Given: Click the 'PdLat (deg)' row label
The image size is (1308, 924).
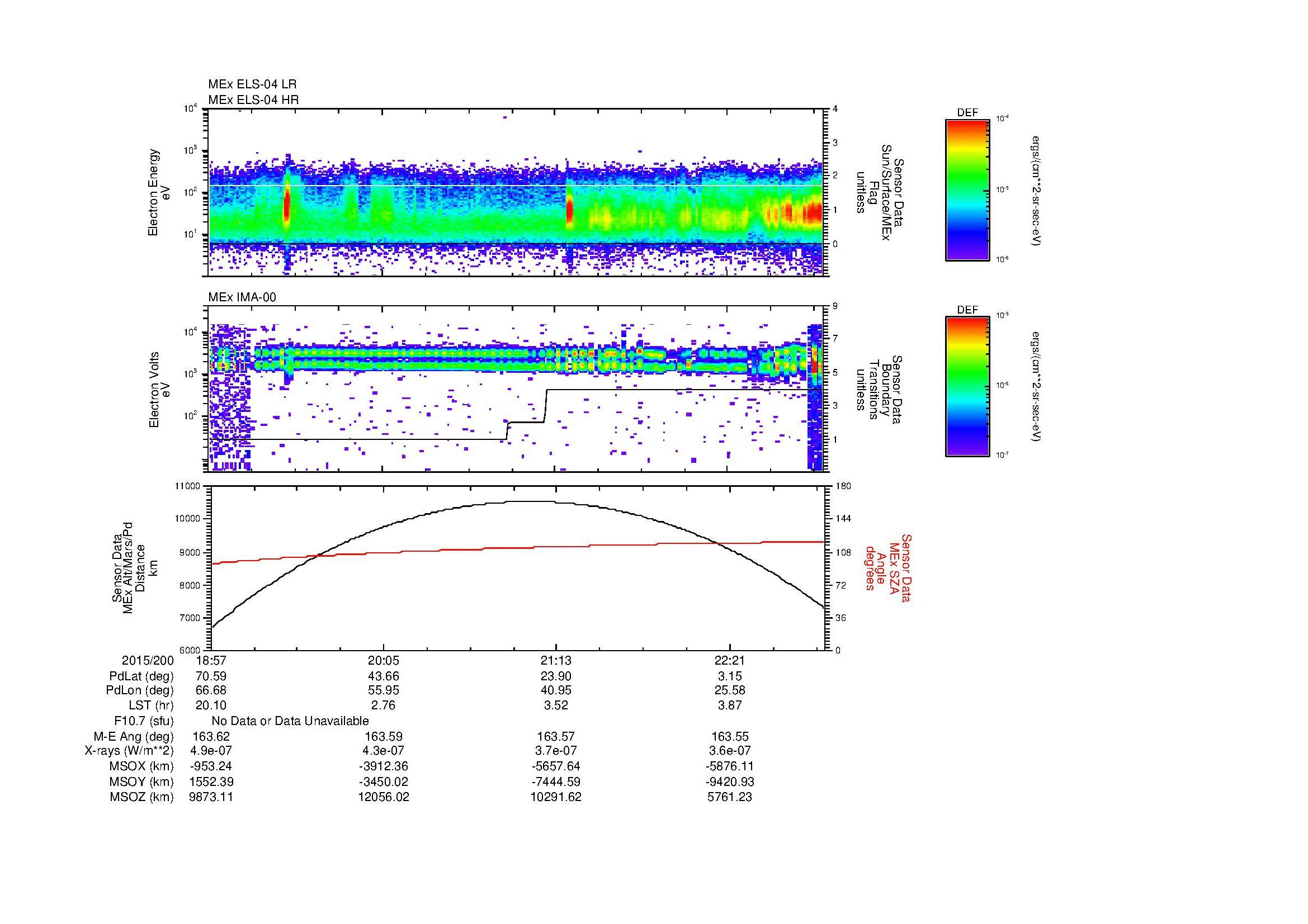Looking at the screenshot, I should coord(141,676).
